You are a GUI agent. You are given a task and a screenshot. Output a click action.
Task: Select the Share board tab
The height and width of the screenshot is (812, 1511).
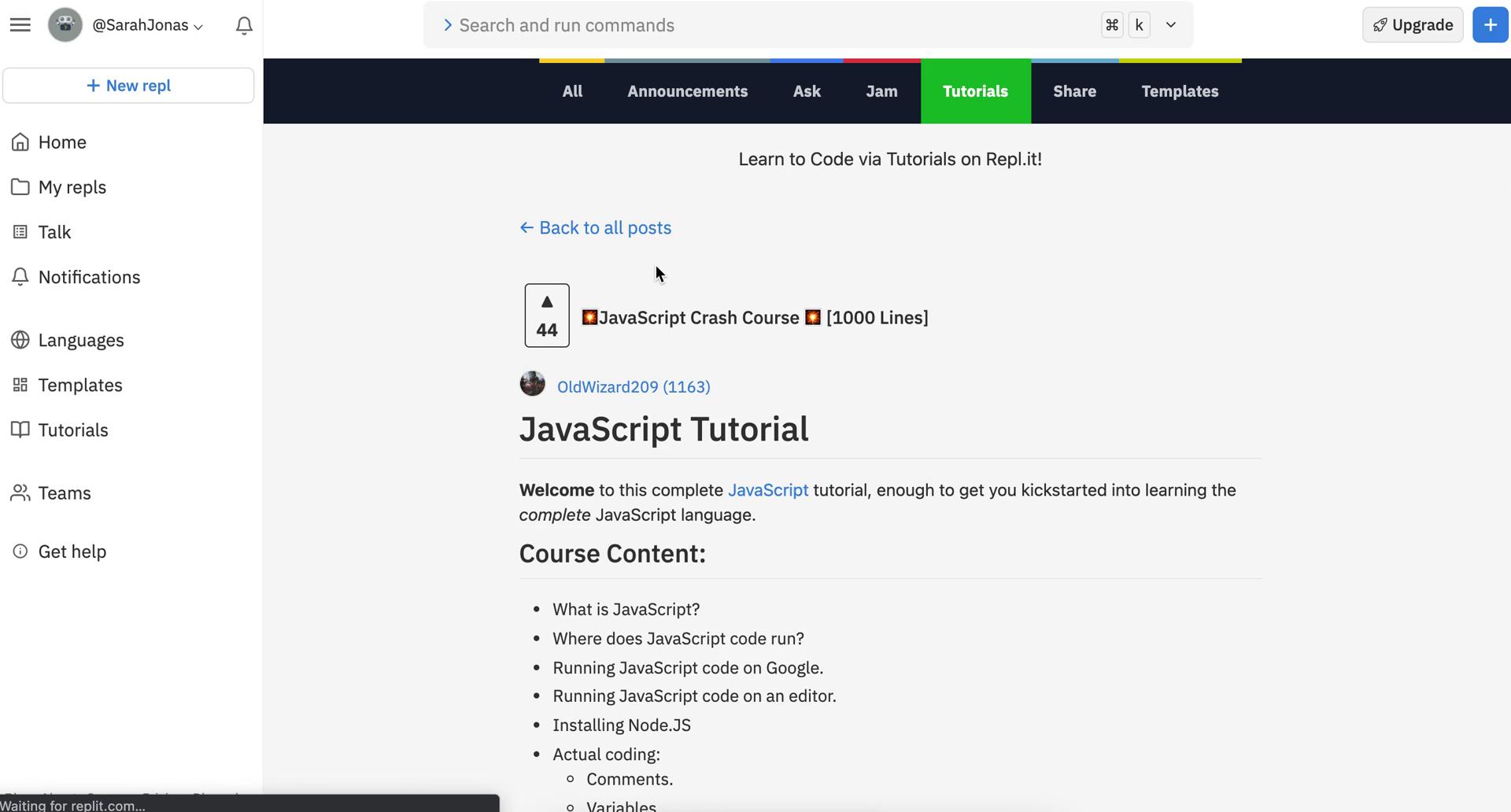[1075, 91]
